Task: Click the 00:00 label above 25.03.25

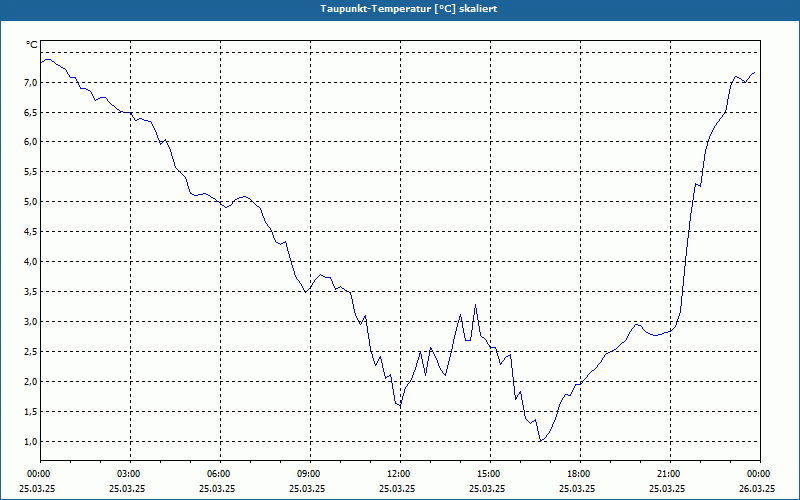Action: [37, 474]
